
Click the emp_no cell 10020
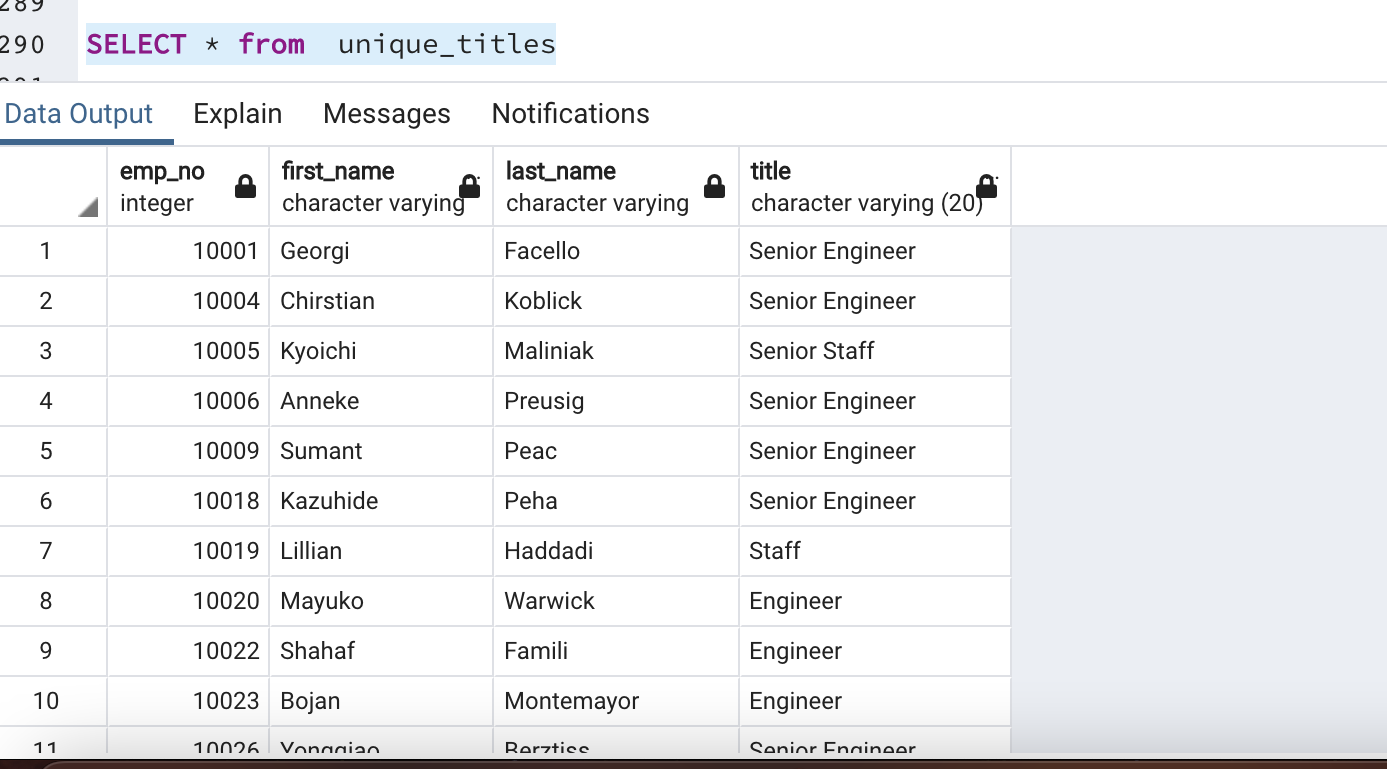pos(188,601)
